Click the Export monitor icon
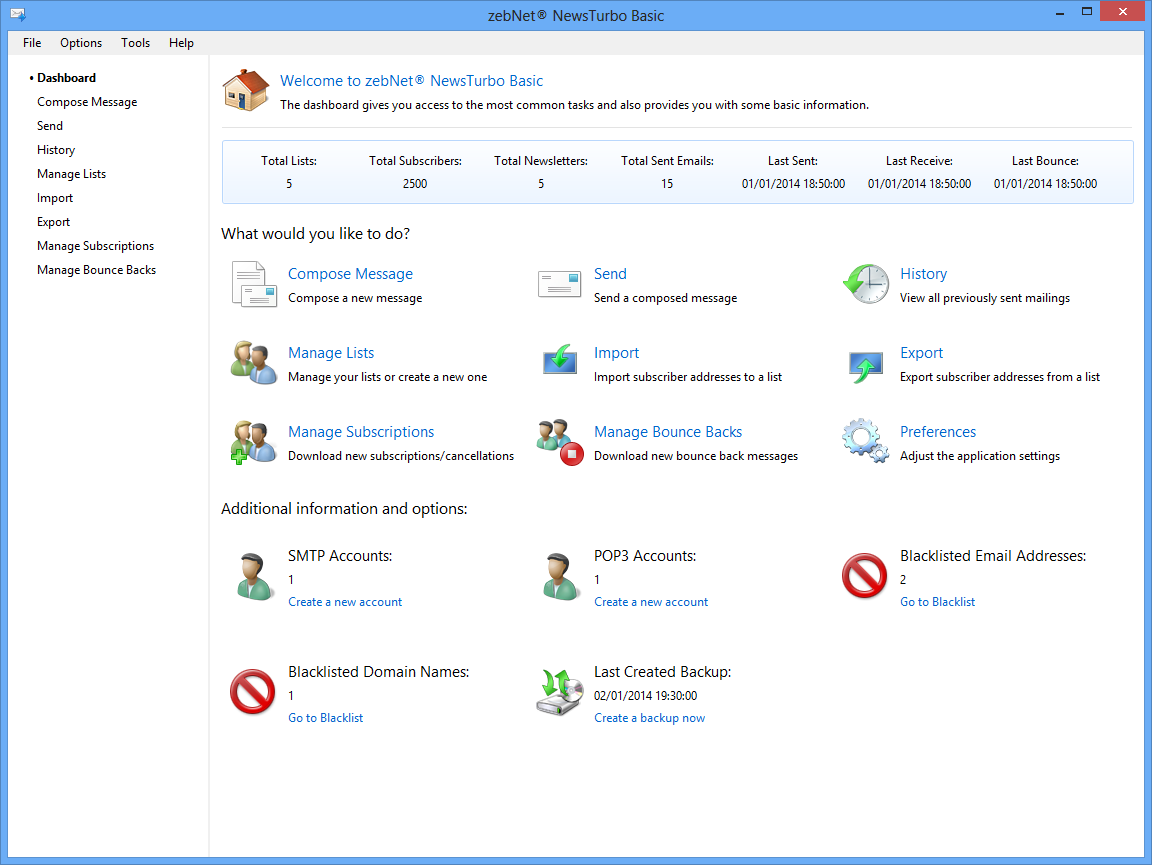The height and width of the screenshot is (865, 1152). click(x=865, y=364)
